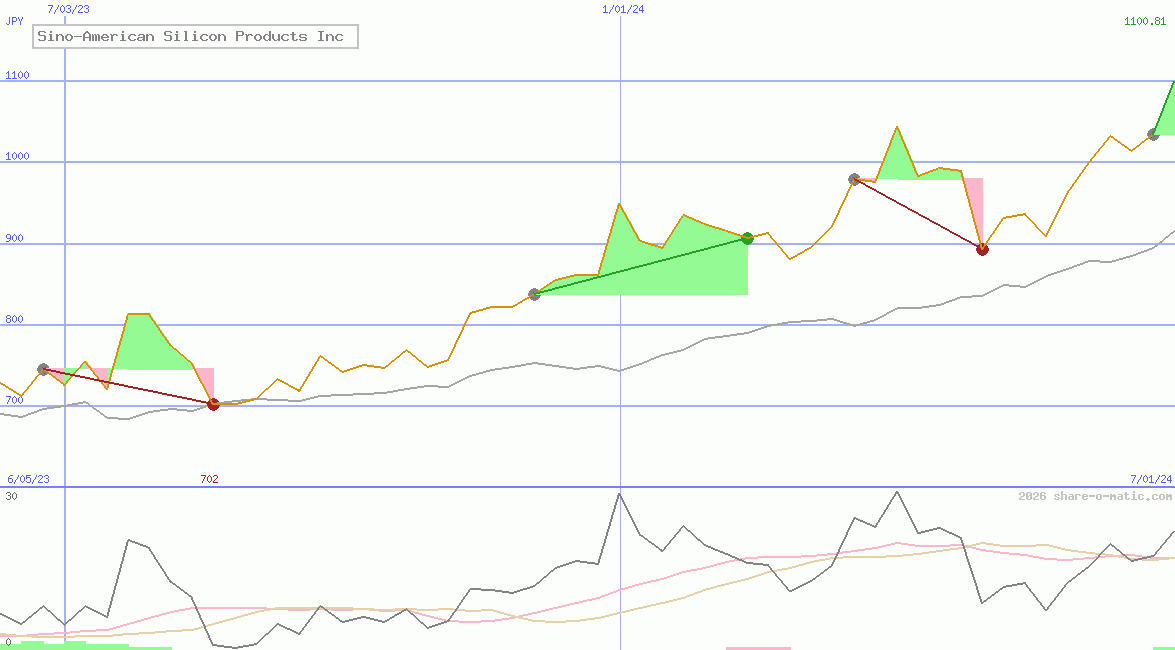Click the green 1100.81 latest price value
Image resolution: width=1175 pixels, height=650 pixels.
(x=1145, y=21)
